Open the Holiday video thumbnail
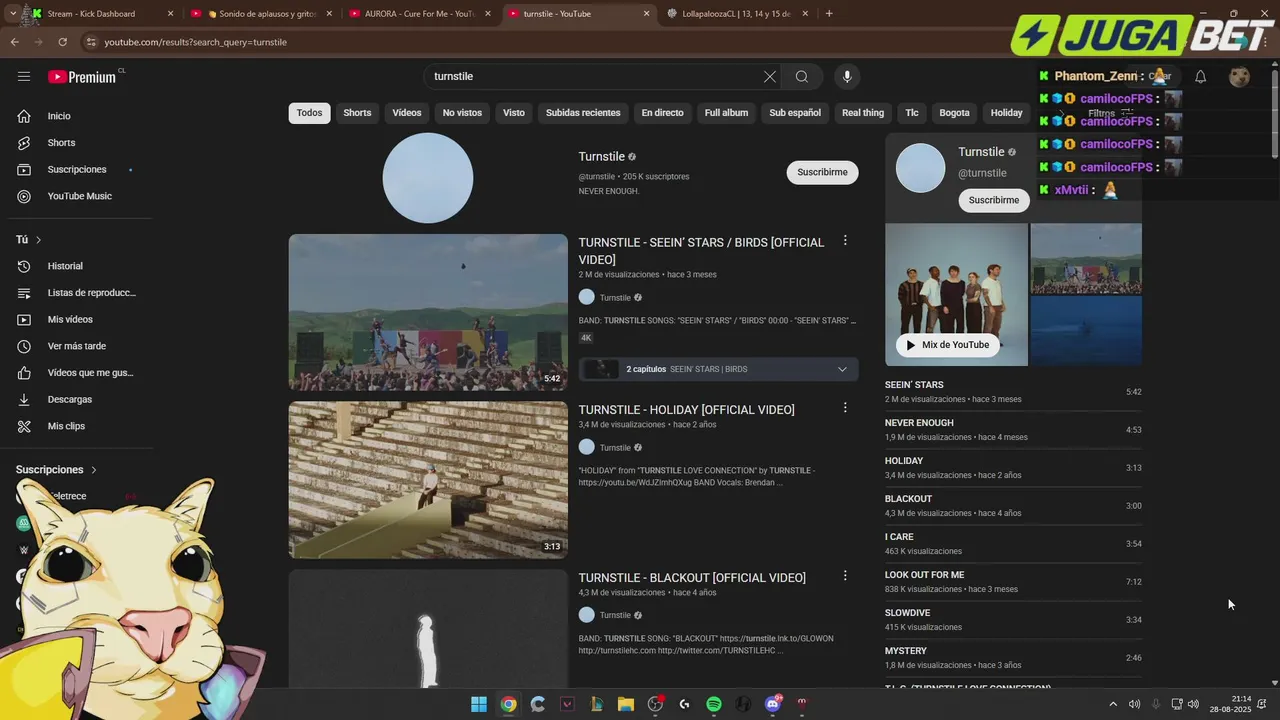Viewport: 1280px width, 720px height. [x=428, y=480]
